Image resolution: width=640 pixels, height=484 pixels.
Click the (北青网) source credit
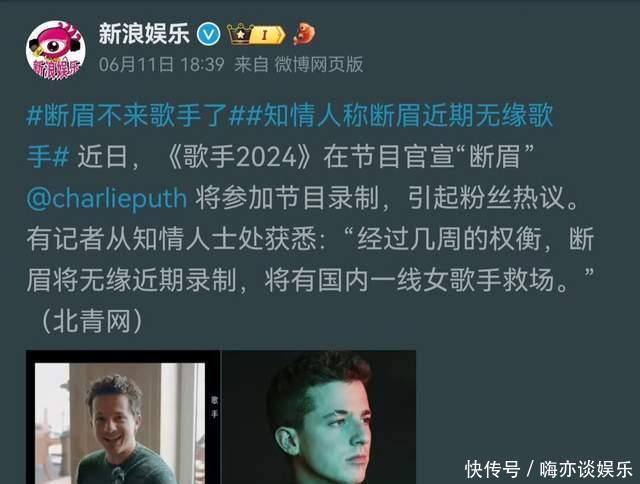tap(92, 321)
